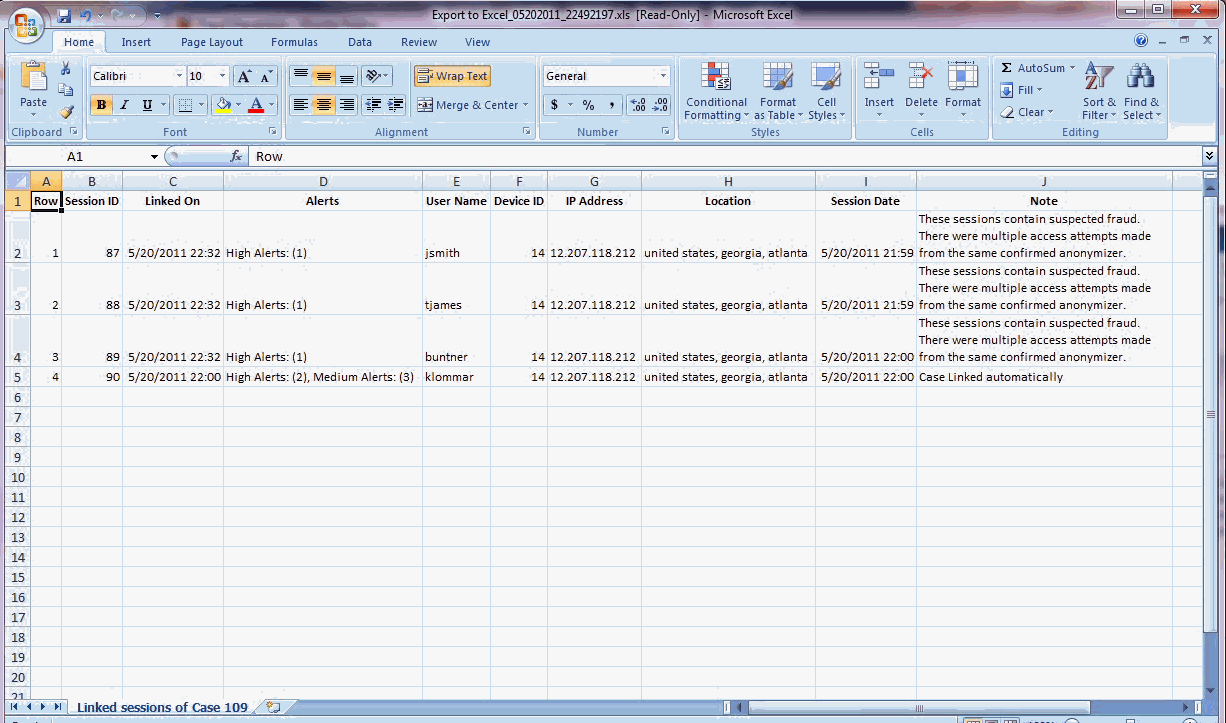Open the Formulas ribbon tab

coord(294,42)
